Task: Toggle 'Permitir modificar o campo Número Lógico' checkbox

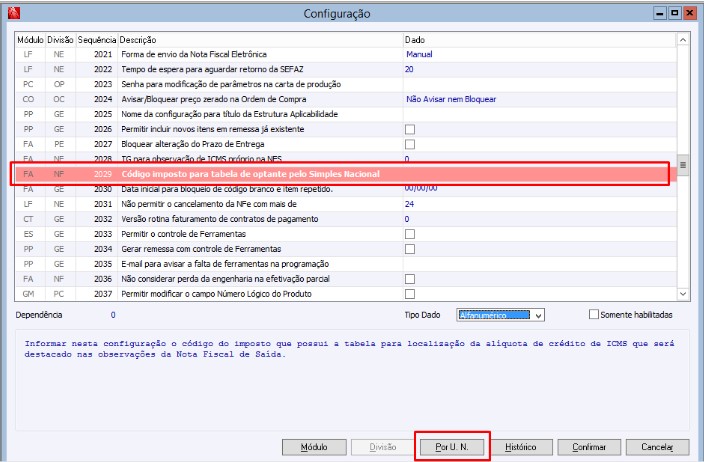Action: [409, 294]
